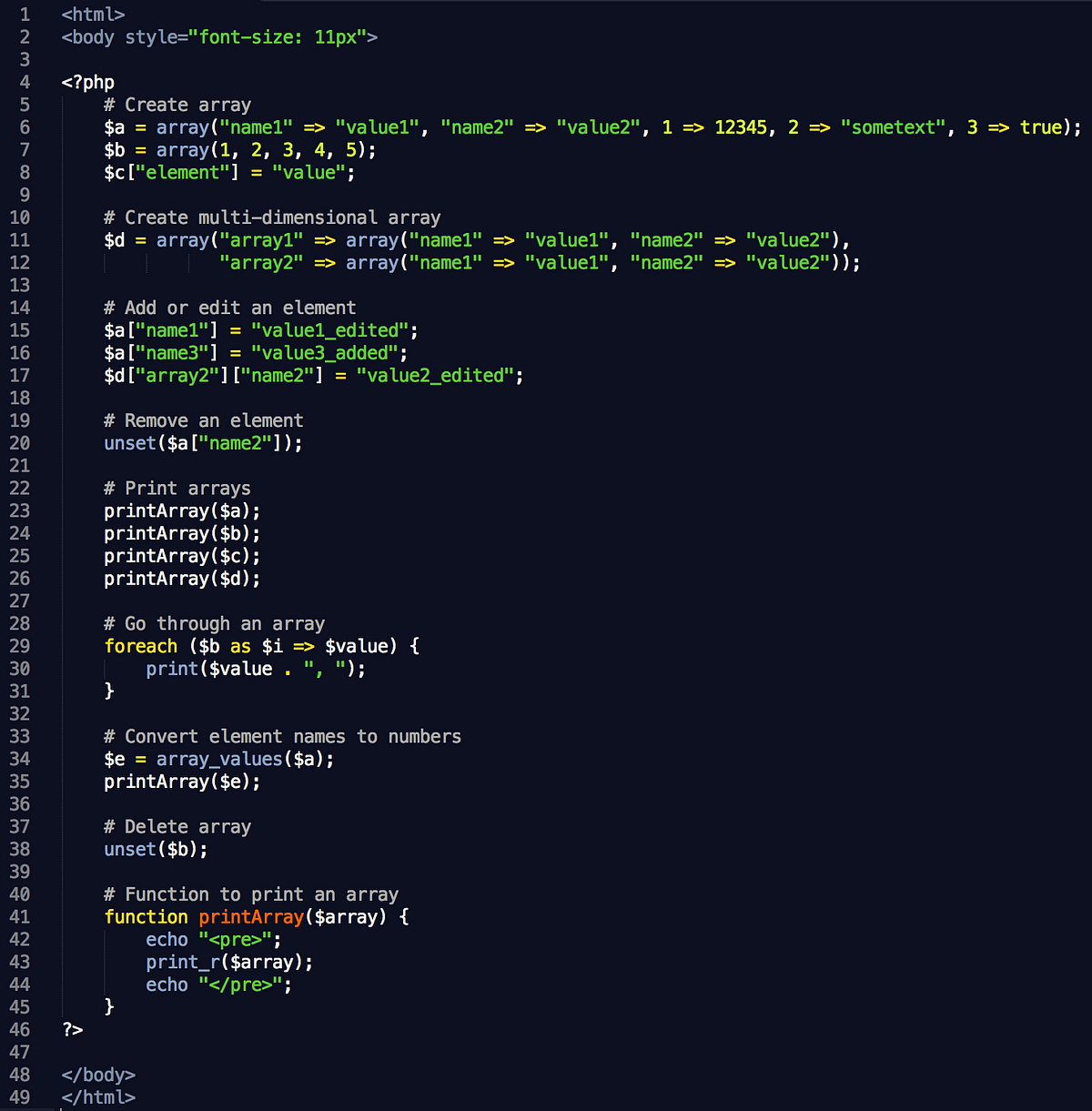Click the printArray($d); call
This screenshot has height=1111, width=1092.
coord(182,579)
